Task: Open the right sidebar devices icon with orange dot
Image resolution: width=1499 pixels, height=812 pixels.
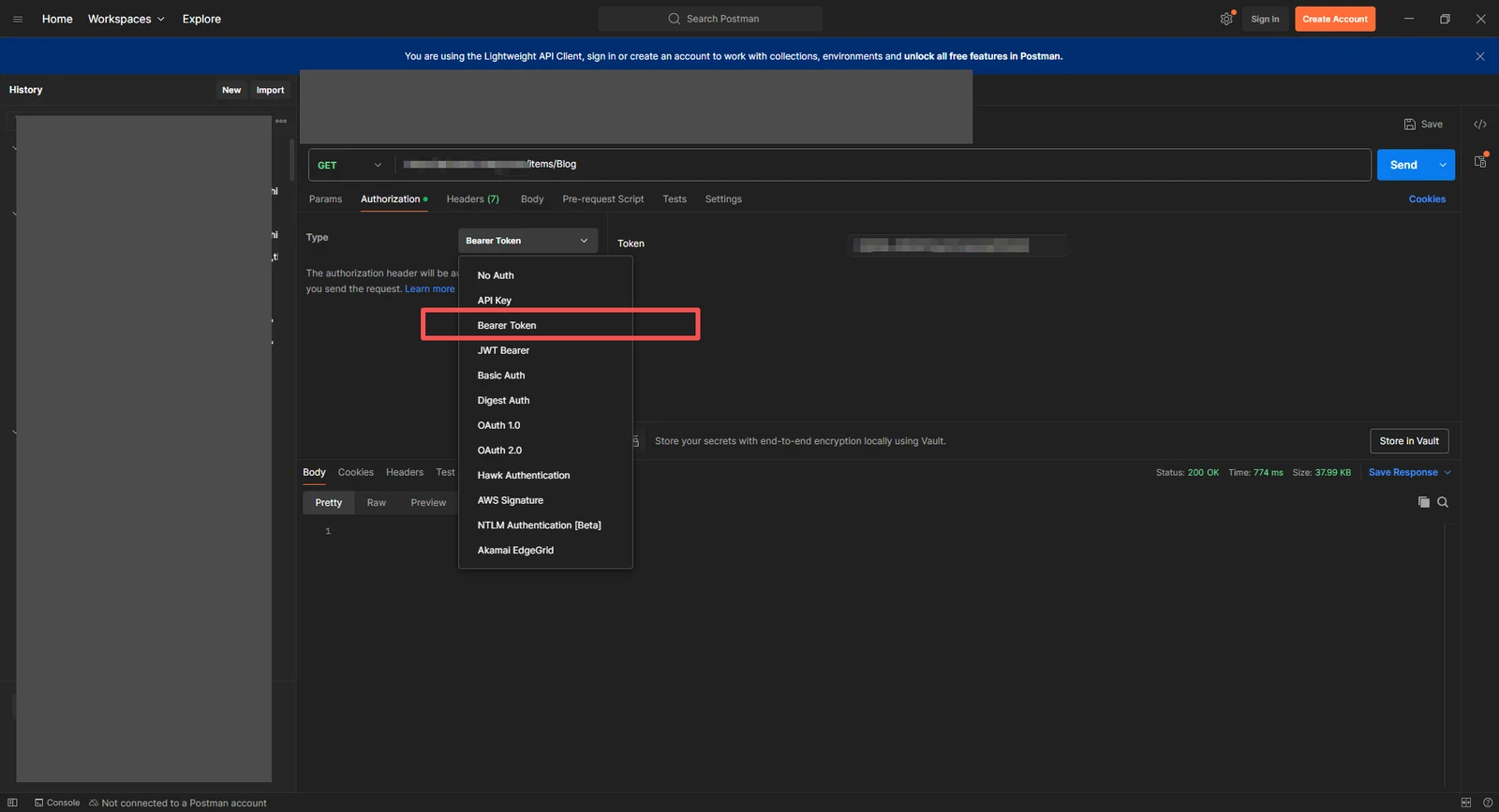Action: tap(1480, 161)
